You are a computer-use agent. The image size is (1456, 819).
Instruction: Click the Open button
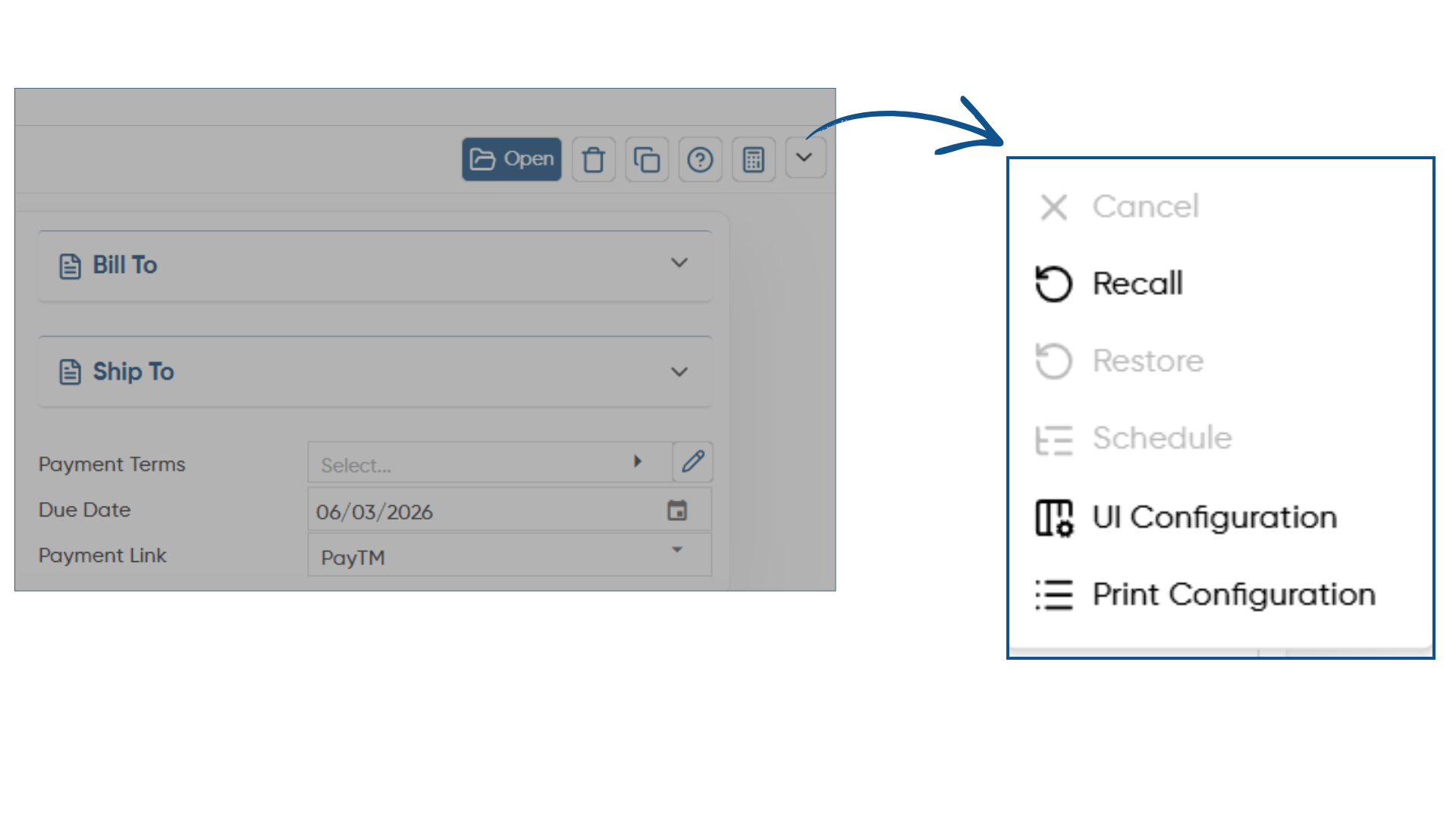point(512,159)
